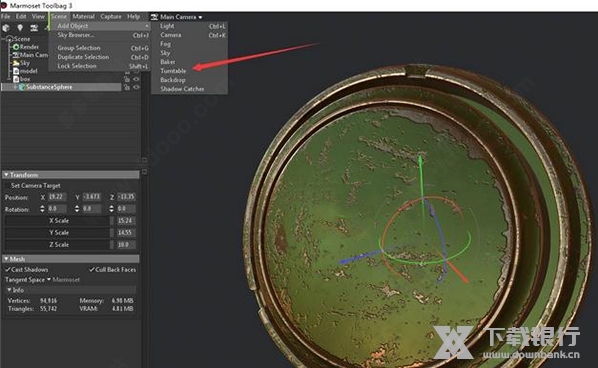This screenshot has width=598, height=368.
Task: Toggle the Cull Back Faces checkbox
Action: [x=92, y=270]
